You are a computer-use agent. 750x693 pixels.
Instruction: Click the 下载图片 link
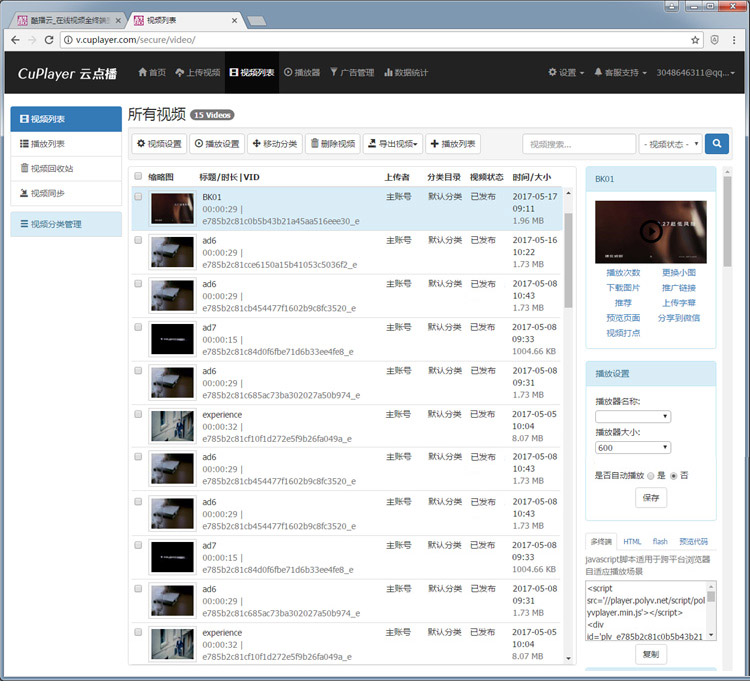pyautogui.click(x=623, y=287)
